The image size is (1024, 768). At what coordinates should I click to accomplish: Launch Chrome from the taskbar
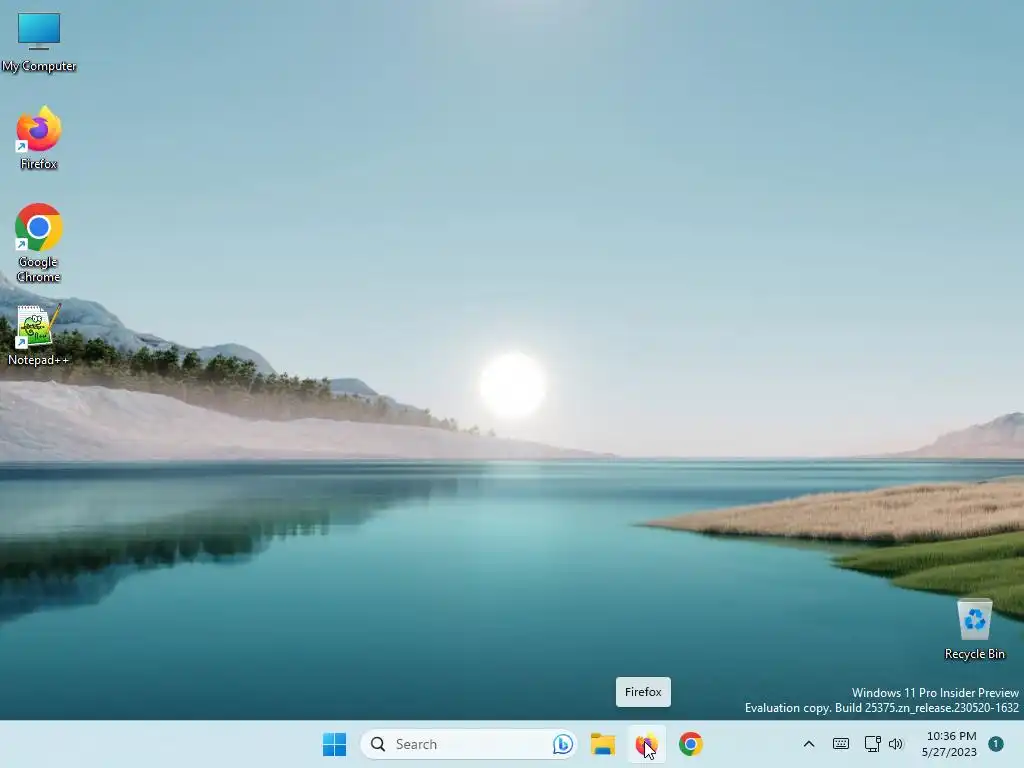690,744
